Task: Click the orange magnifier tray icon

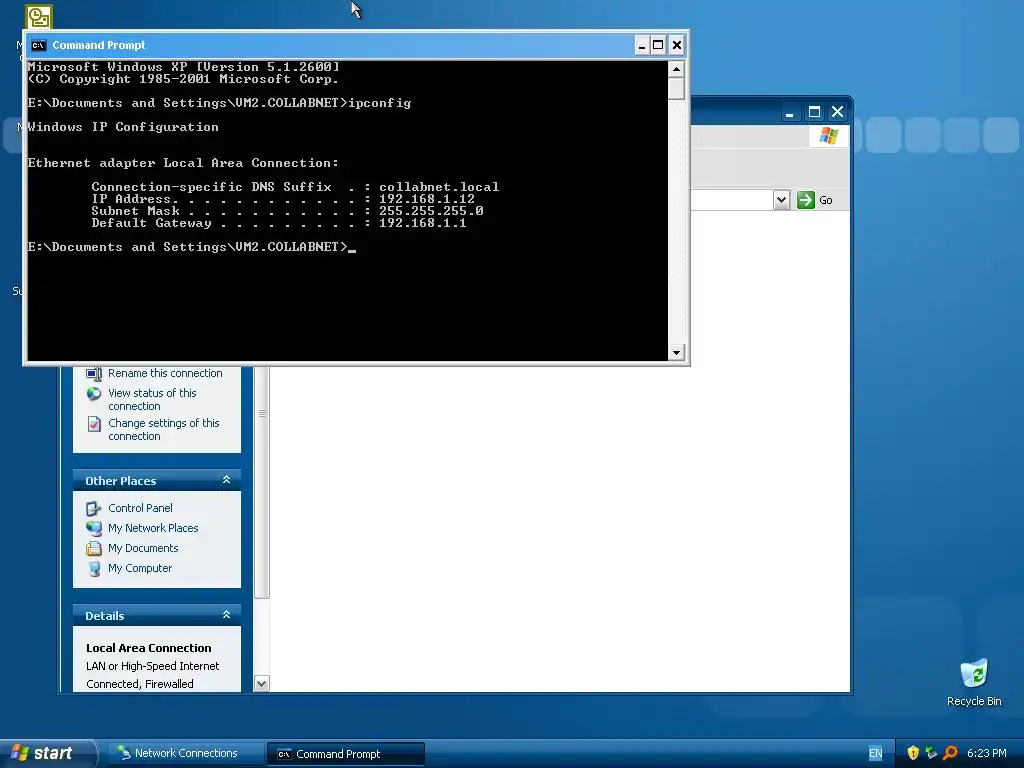Action: 950,753
